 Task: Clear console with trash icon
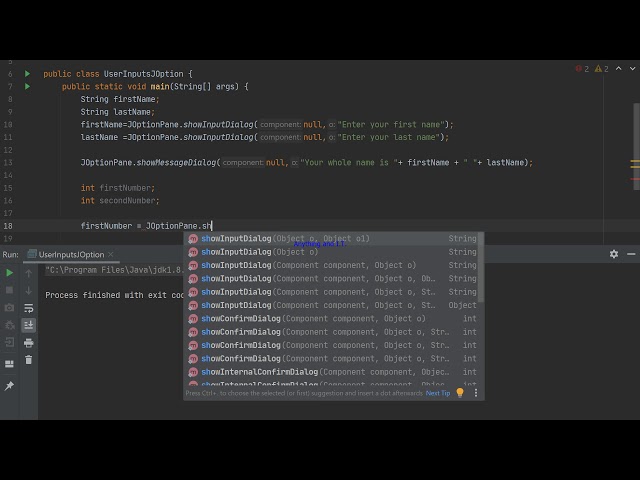29,360
